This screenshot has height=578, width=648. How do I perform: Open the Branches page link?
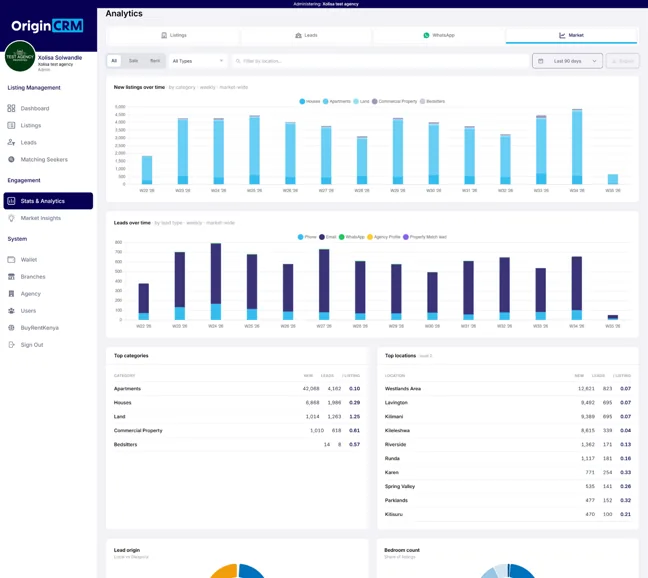pyautogui.click(x=33, y=276)
